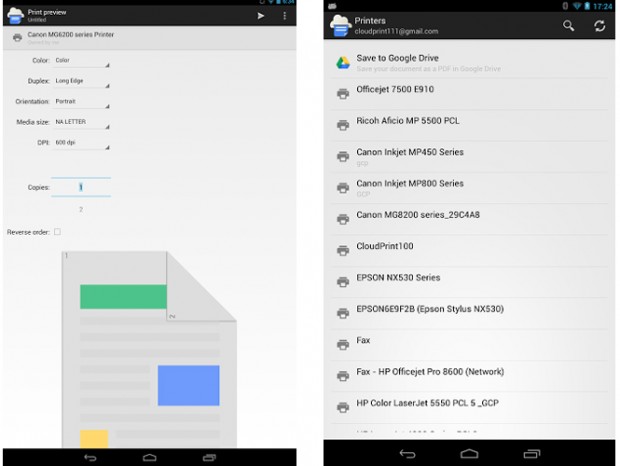
Task: Open the Media size NA LETTER dropdown
Action: pyautogui.click(x=81, y=123)
